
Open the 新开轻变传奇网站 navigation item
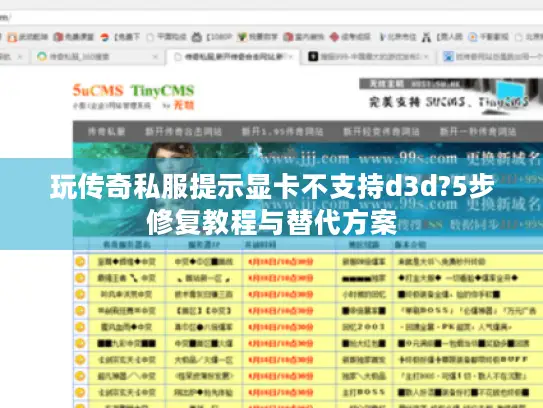tap(381, 132)
